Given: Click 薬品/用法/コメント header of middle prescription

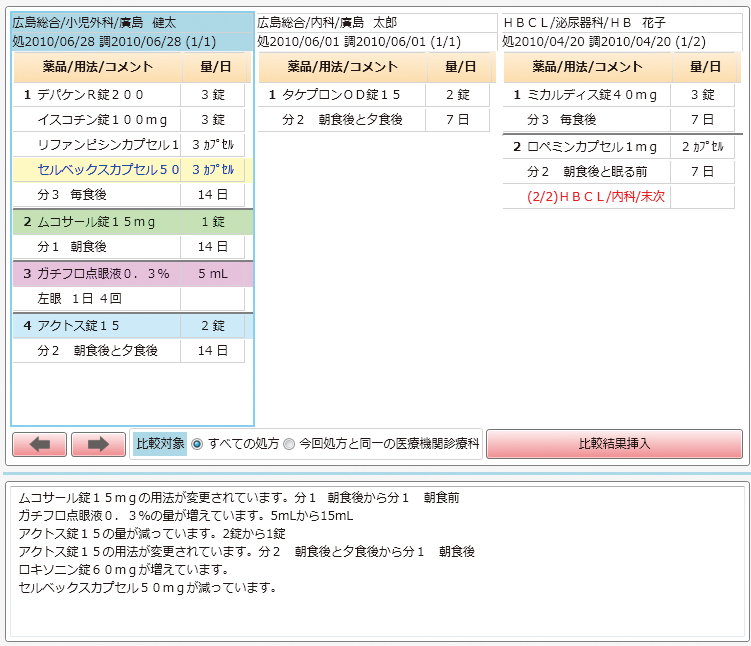Looking at the screenshot, I should (342, 67).
